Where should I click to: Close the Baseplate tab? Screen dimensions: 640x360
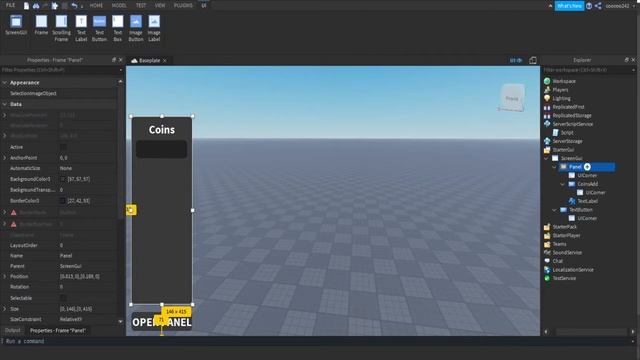pos(164,60)
